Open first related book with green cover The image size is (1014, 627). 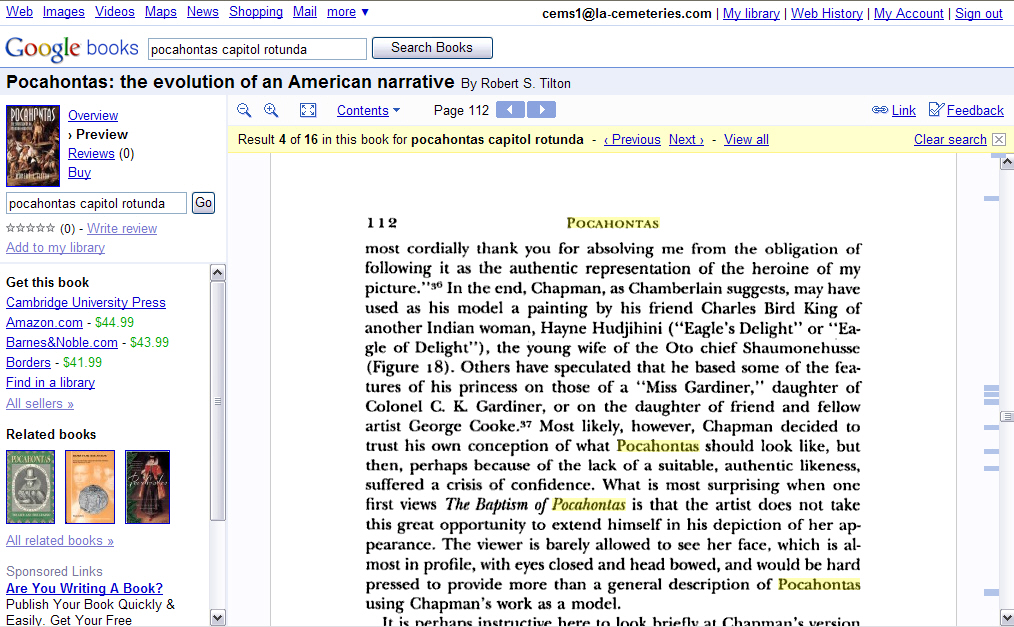click(x=30, y=487)
